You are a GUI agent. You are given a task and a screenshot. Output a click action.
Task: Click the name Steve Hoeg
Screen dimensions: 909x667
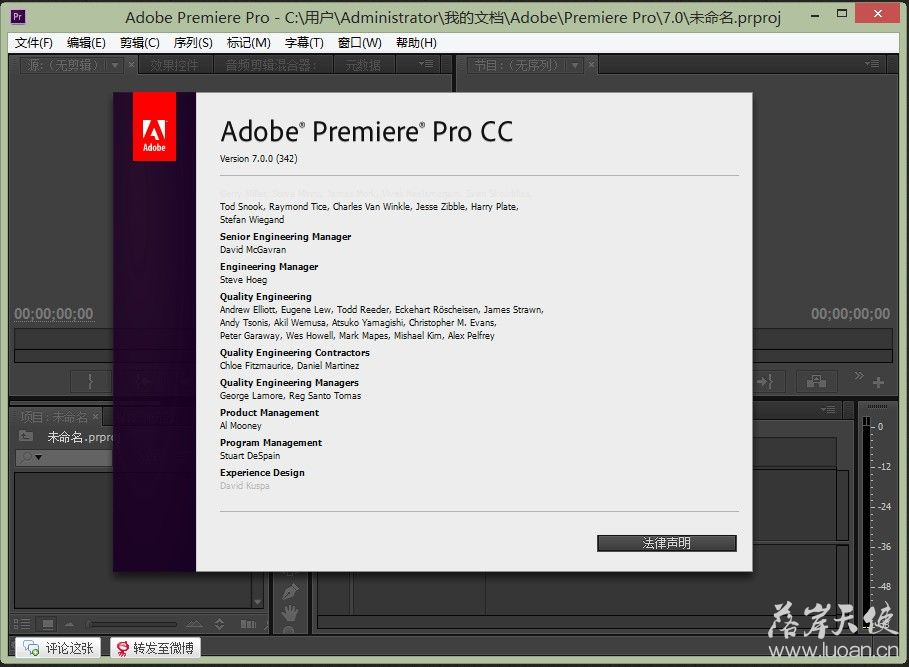(x=243, y=280)
